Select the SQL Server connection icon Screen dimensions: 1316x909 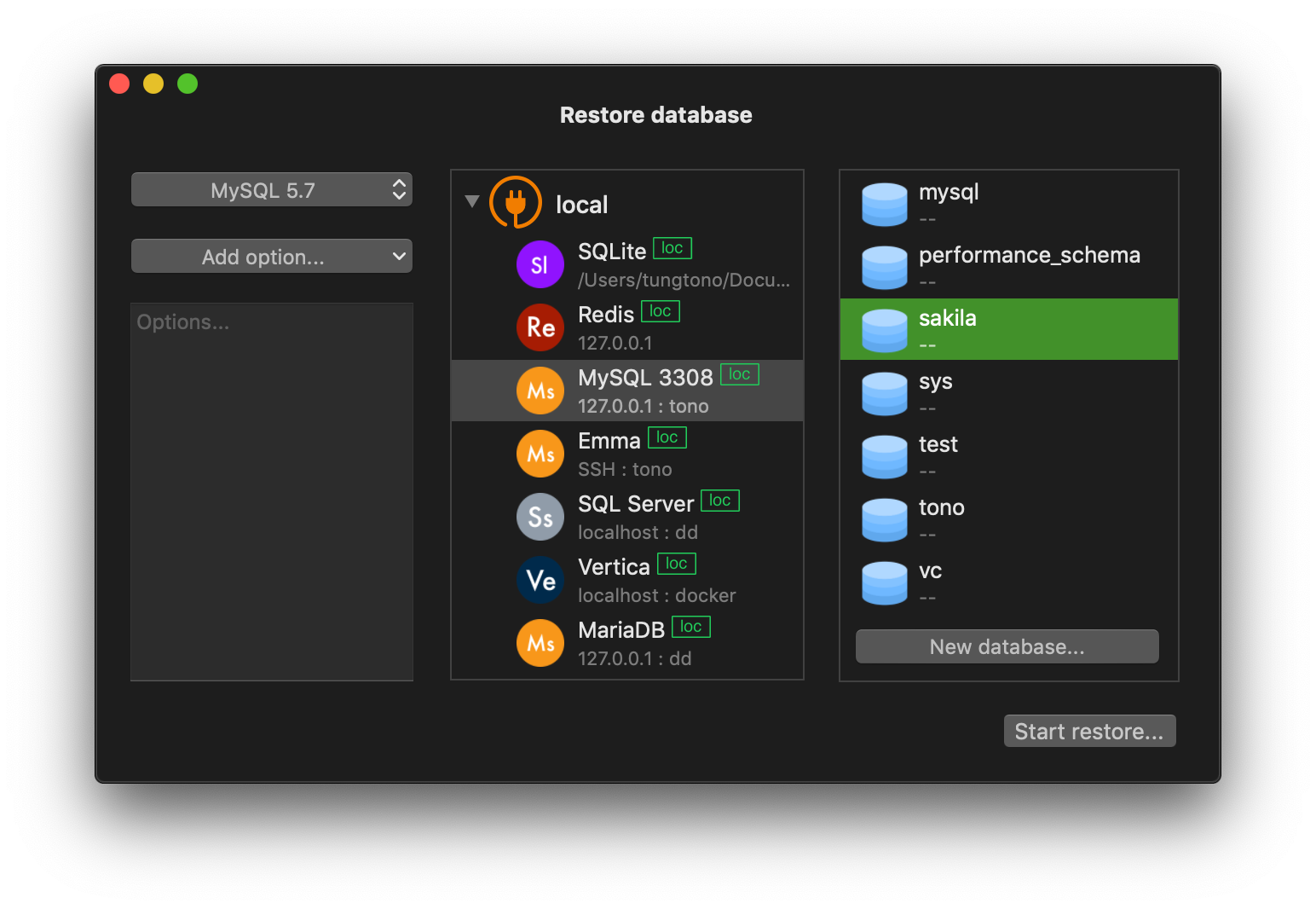[x=540, y=516]
